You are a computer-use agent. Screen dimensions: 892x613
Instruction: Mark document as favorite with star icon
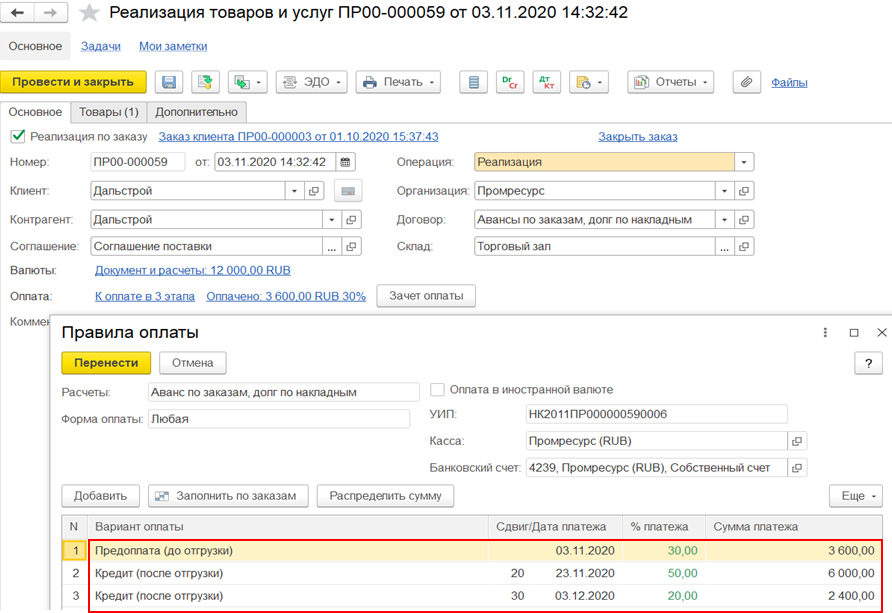(x=89, y=13)
